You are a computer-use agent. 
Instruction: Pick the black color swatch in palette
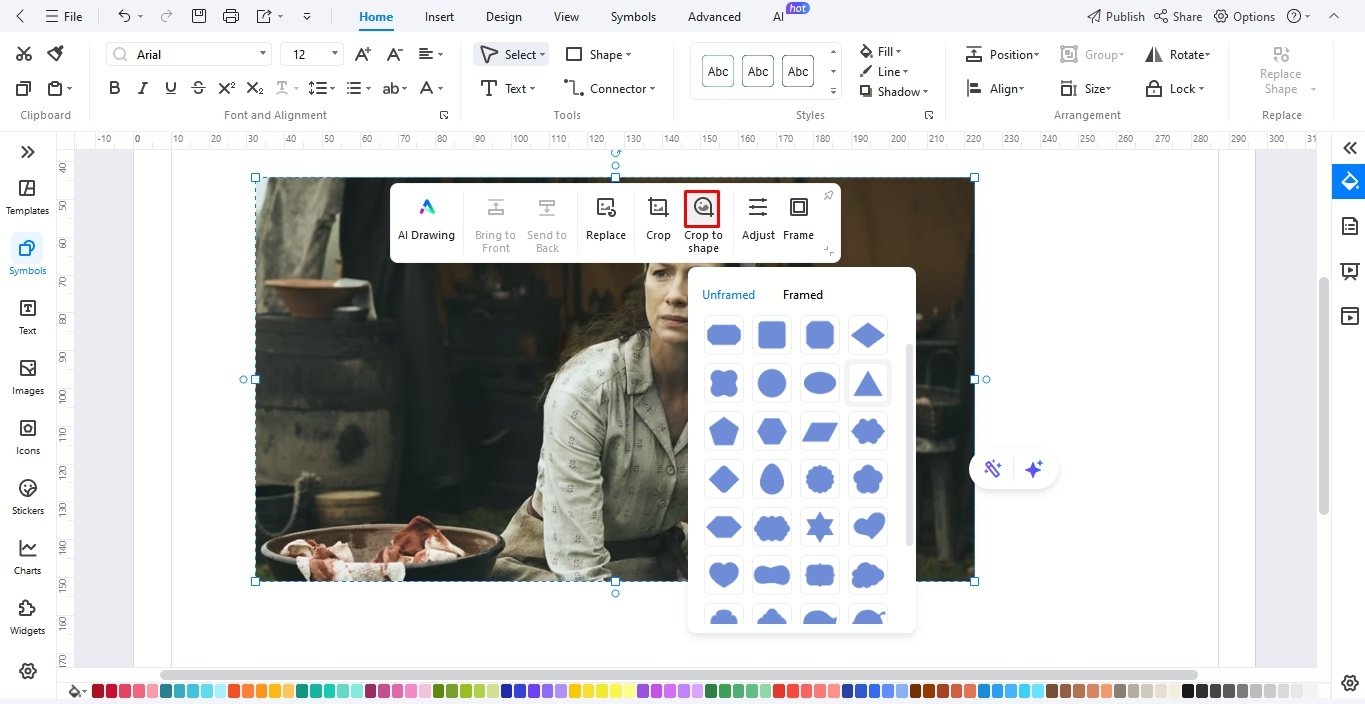pyautogui.click(x=1188, y=691)
